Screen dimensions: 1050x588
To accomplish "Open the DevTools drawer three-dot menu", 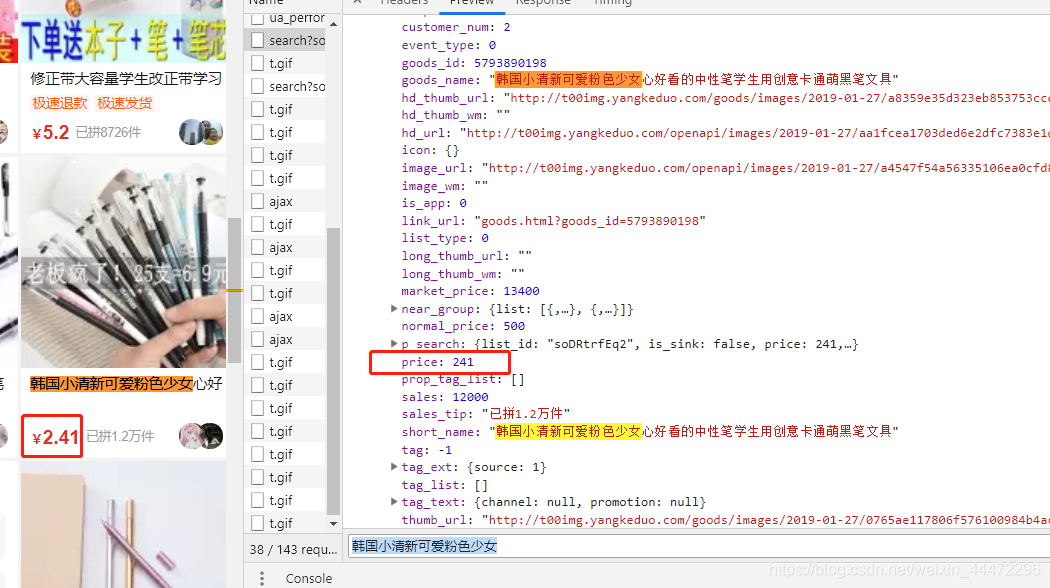I will click(262, 578).
